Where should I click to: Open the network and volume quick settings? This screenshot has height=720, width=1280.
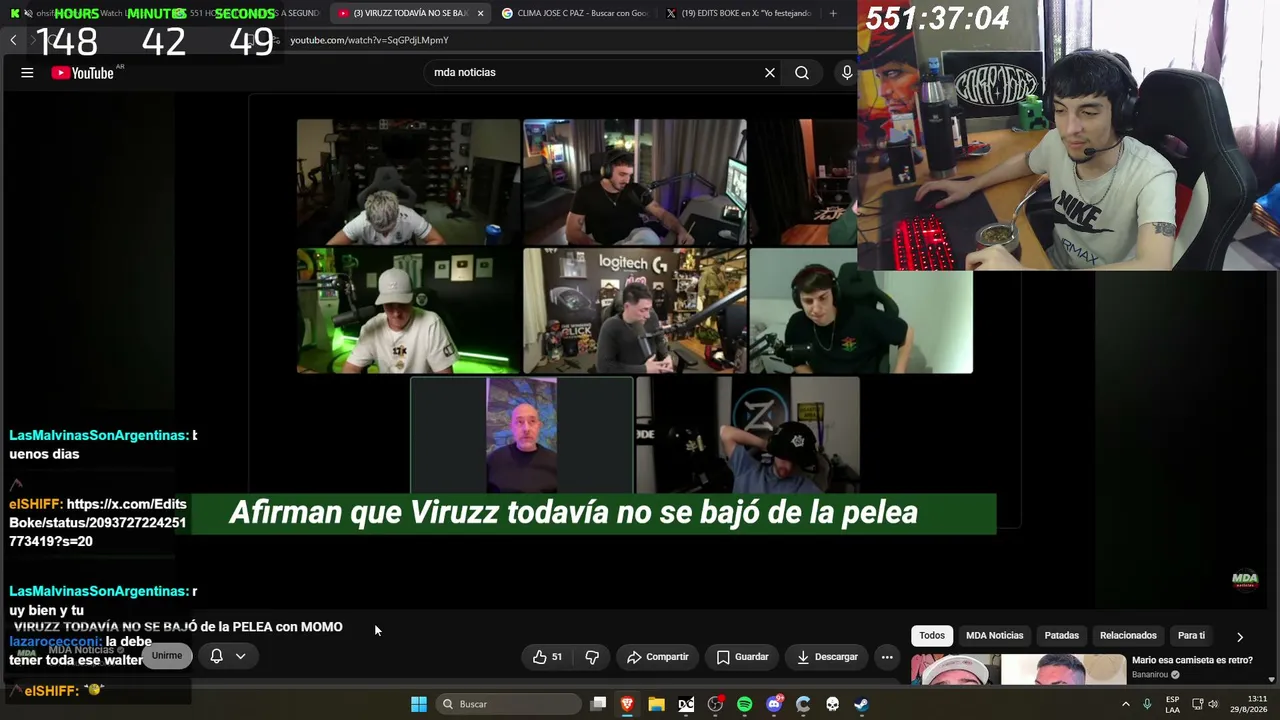(1206, 704)
